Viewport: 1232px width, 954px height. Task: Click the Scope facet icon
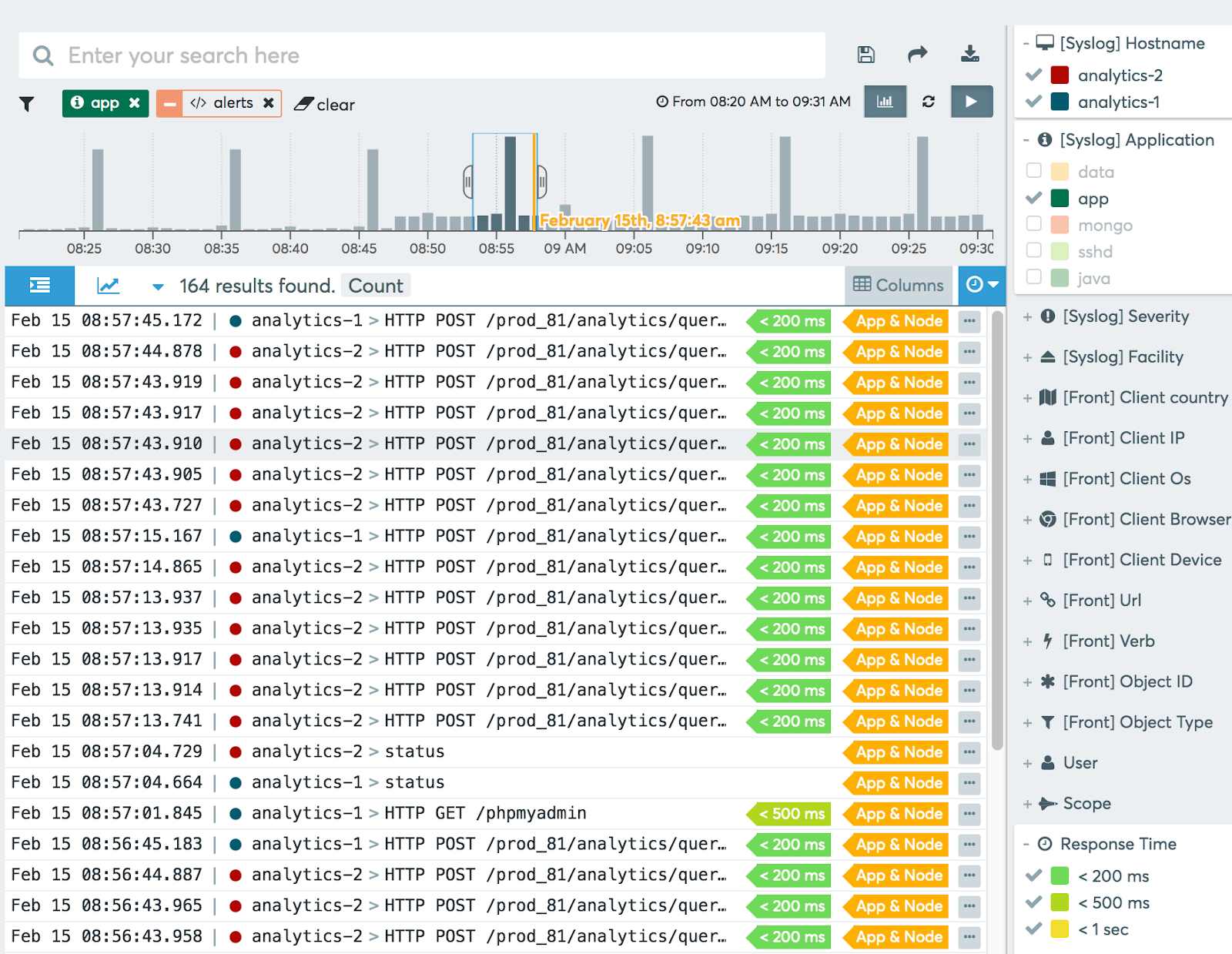coord(1048,804)
